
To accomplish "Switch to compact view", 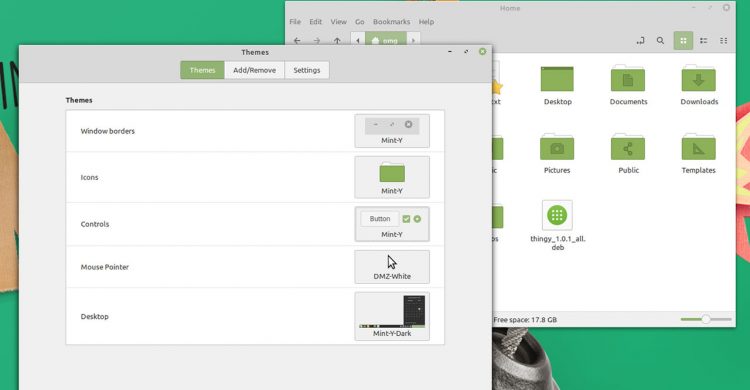I will [x=724, y=41].
